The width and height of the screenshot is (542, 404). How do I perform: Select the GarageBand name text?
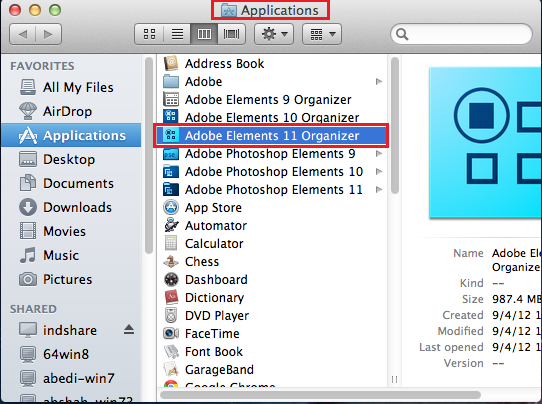219,369
